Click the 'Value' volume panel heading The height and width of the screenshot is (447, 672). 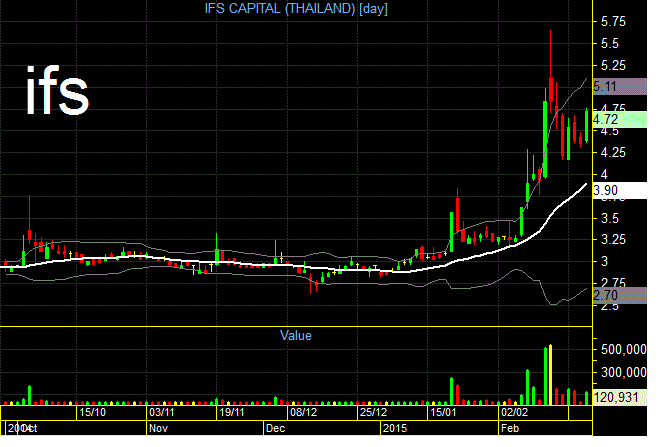tap(296, 335)
